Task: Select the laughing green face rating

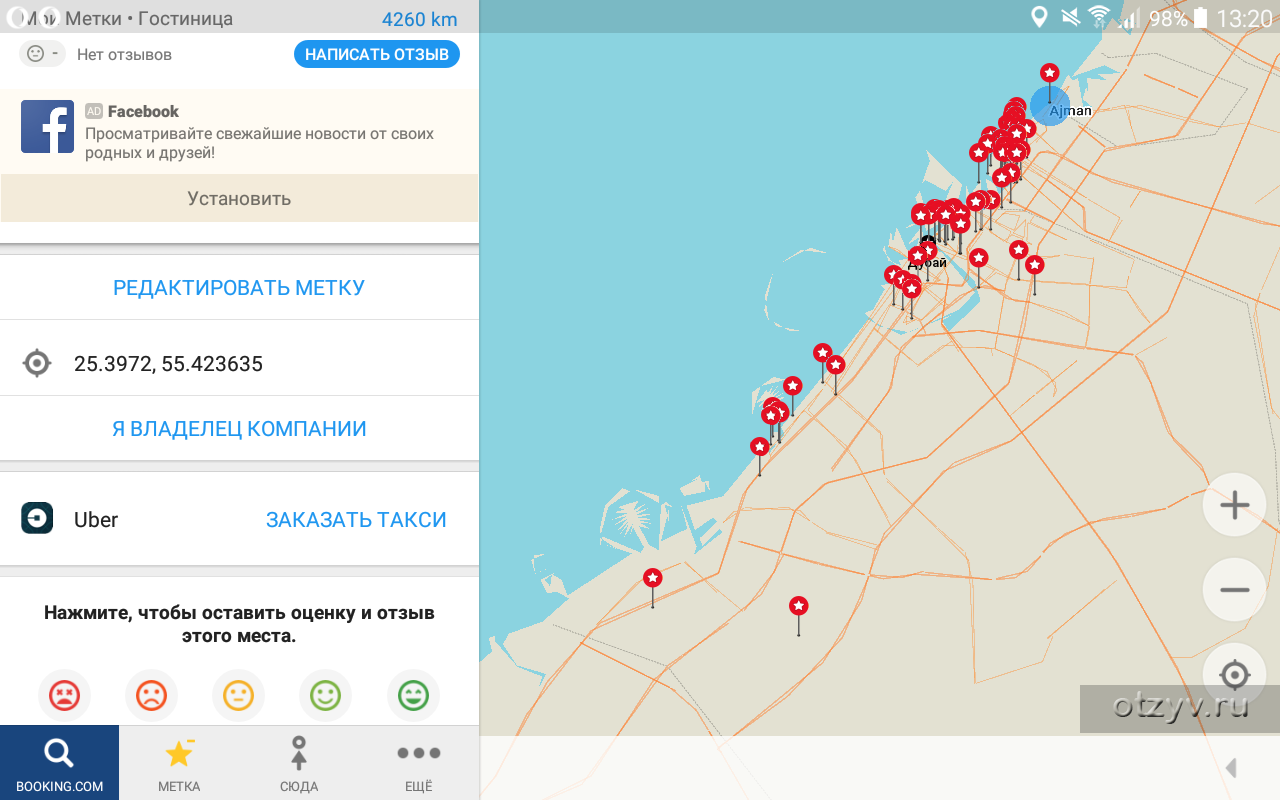Action: (x=413, y=695)
